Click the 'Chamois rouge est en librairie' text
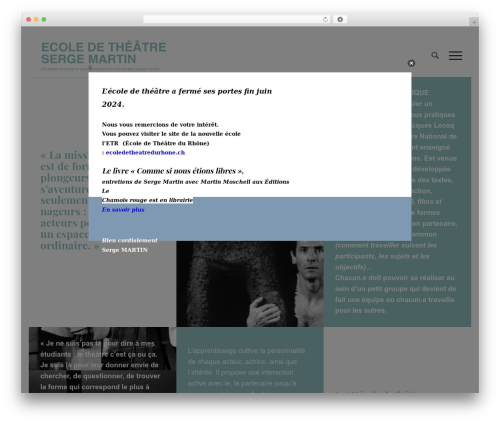 (x=147, y=200)
